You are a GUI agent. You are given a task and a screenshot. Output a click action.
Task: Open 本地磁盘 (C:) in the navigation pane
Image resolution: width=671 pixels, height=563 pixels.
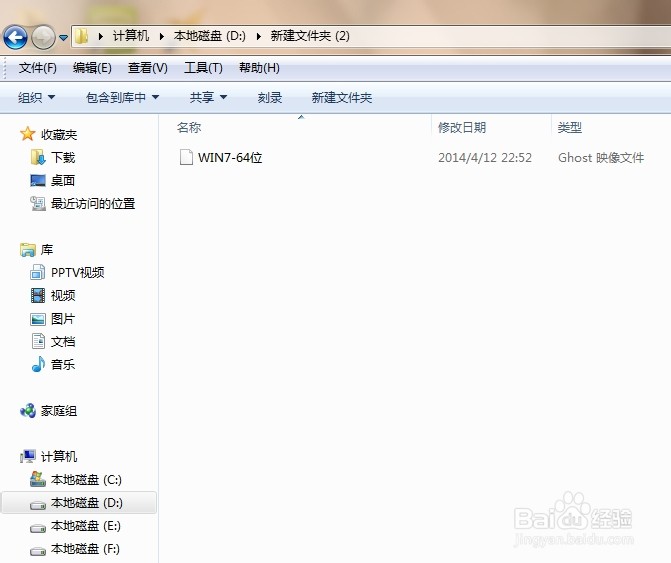[86, 480]
